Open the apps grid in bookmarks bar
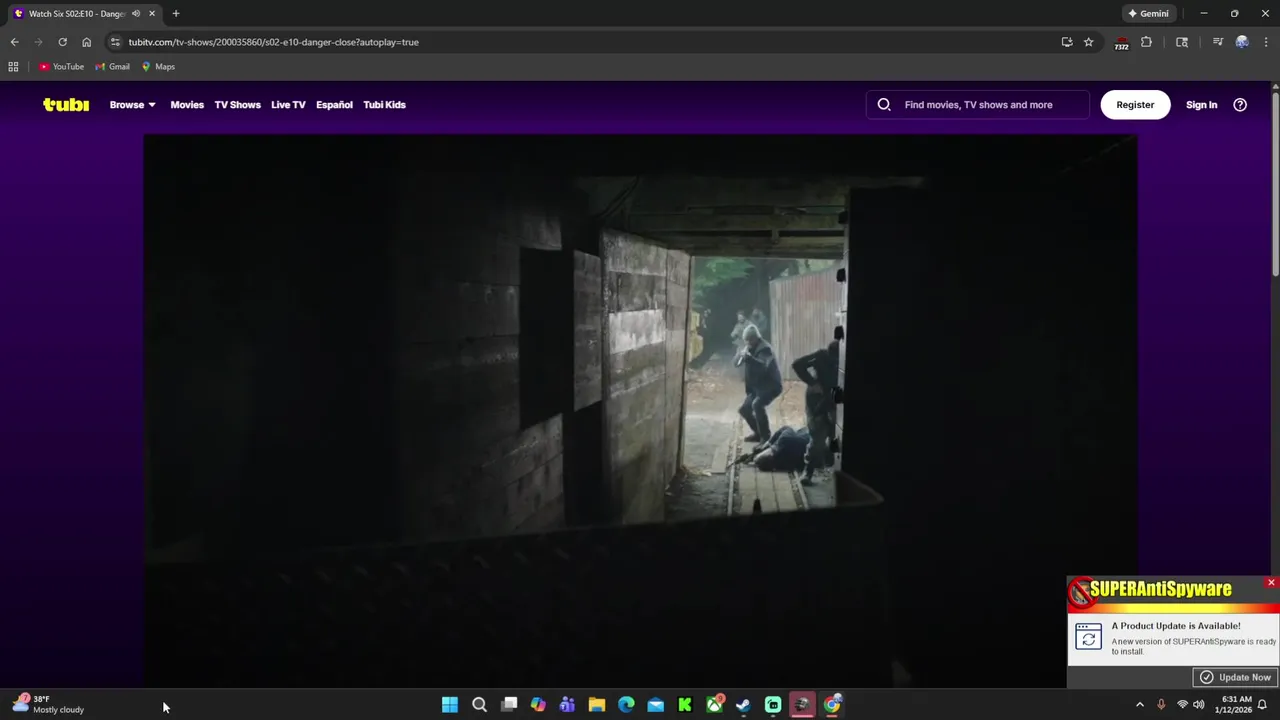This screenshot has height=720, width=1280. tap(13, 66)
